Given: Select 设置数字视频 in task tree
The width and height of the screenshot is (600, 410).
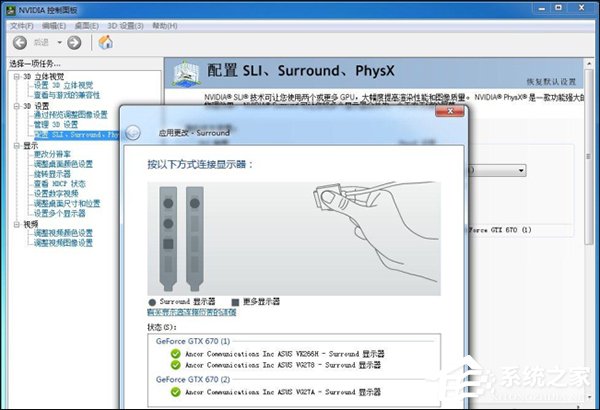Looking at the screenshot, I should click(56, 194).
